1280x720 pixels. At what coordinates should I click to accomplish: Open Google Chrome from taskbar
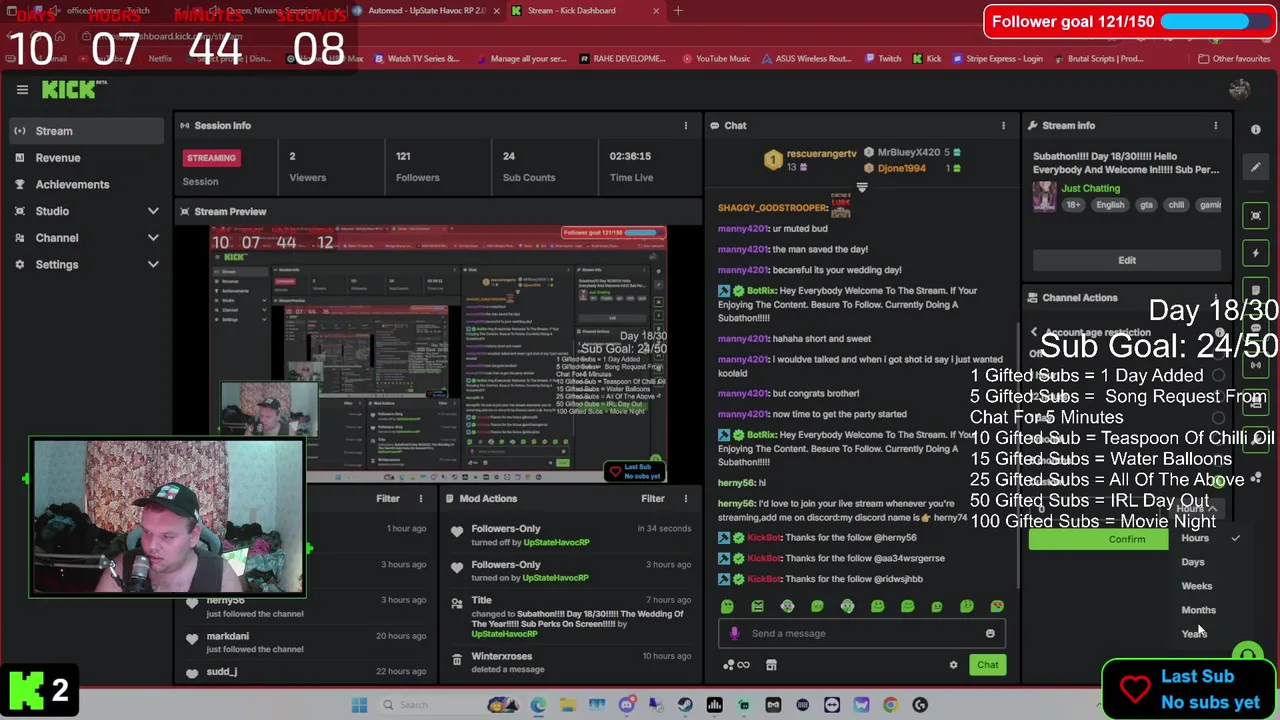coord(891,705)
